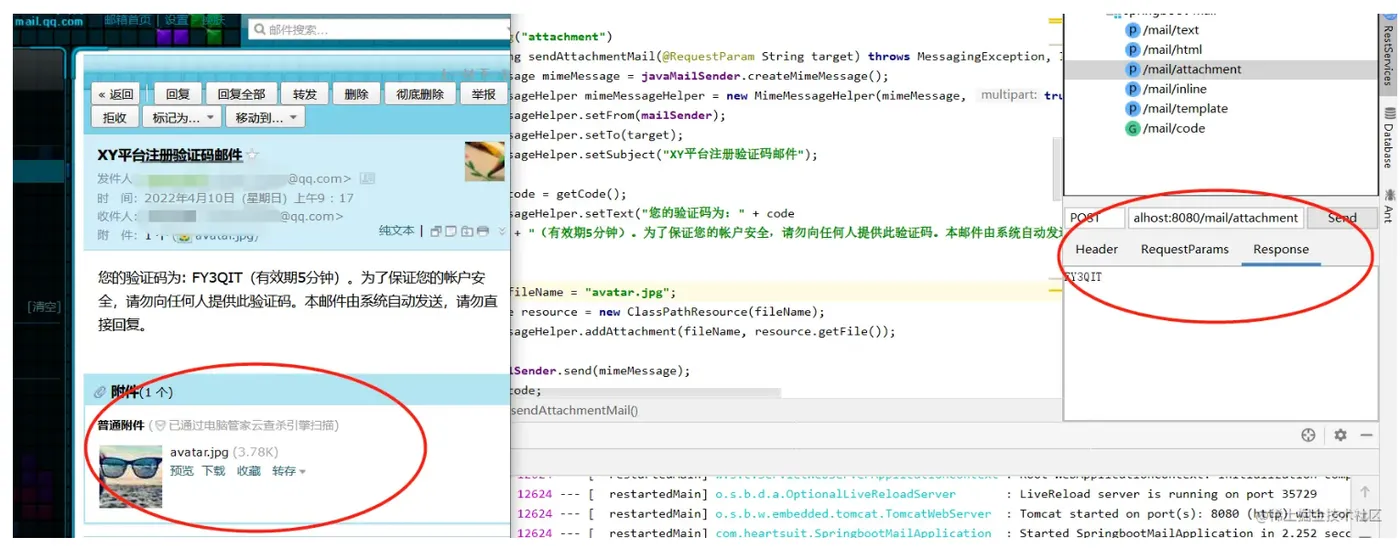
Task: Switch to the RequestParams tab
Action: [x=1185, y=249]
